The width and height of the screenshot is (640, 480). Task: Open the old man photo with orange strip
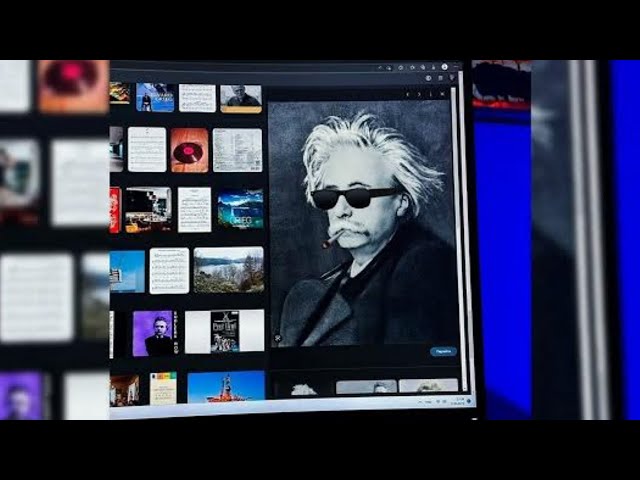pos(241,99)
